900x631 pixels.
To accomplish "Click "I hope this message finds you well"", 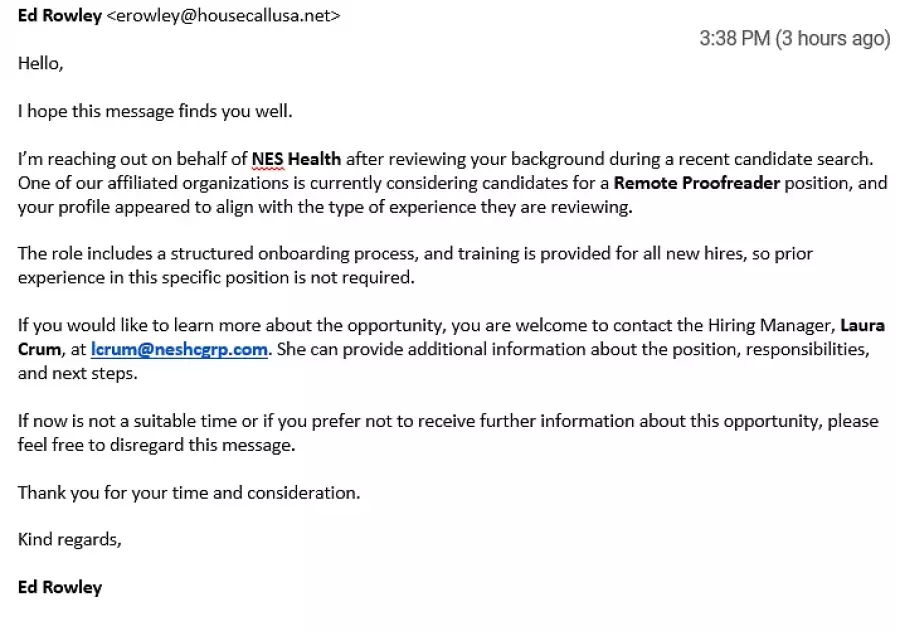I will [155, 111].
